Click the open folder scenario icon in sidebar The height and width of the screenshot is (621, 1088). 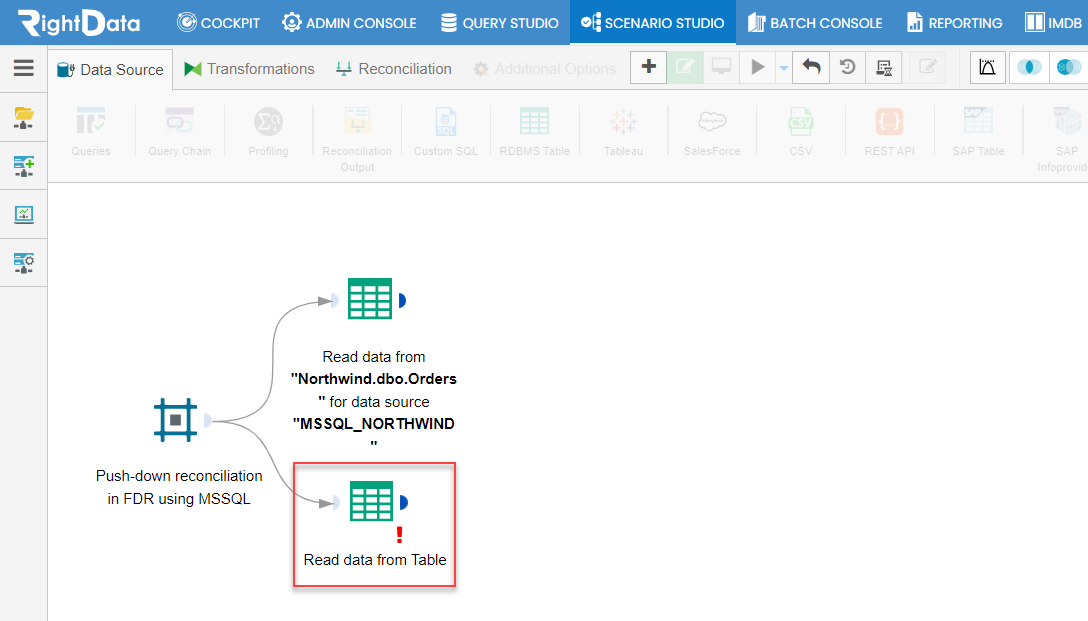click(x=24, y=118)
